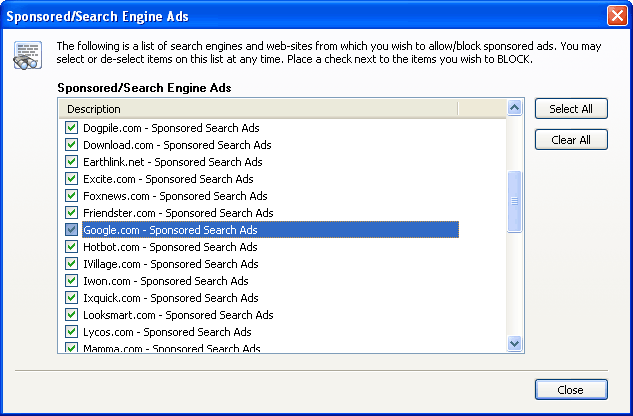Sort list by Description column header
This screenshot has width=633, height=416.
258,109
